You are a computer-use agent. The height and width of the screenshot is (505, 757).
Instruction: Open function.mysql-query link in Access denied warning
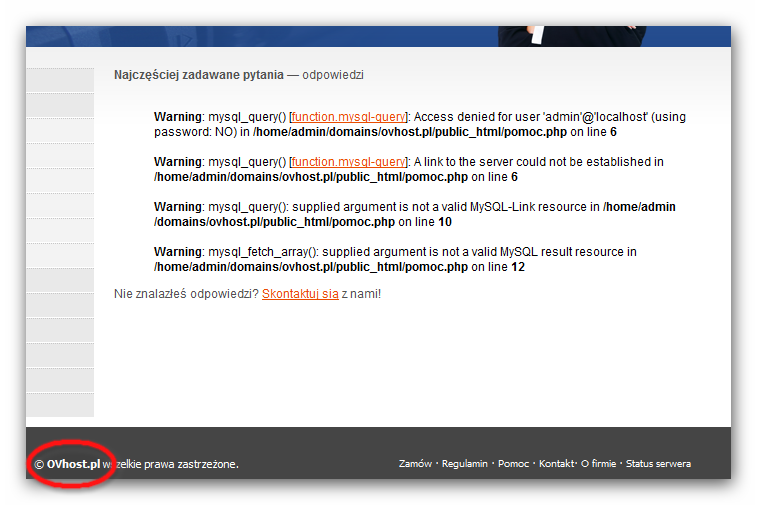[348, 117]
